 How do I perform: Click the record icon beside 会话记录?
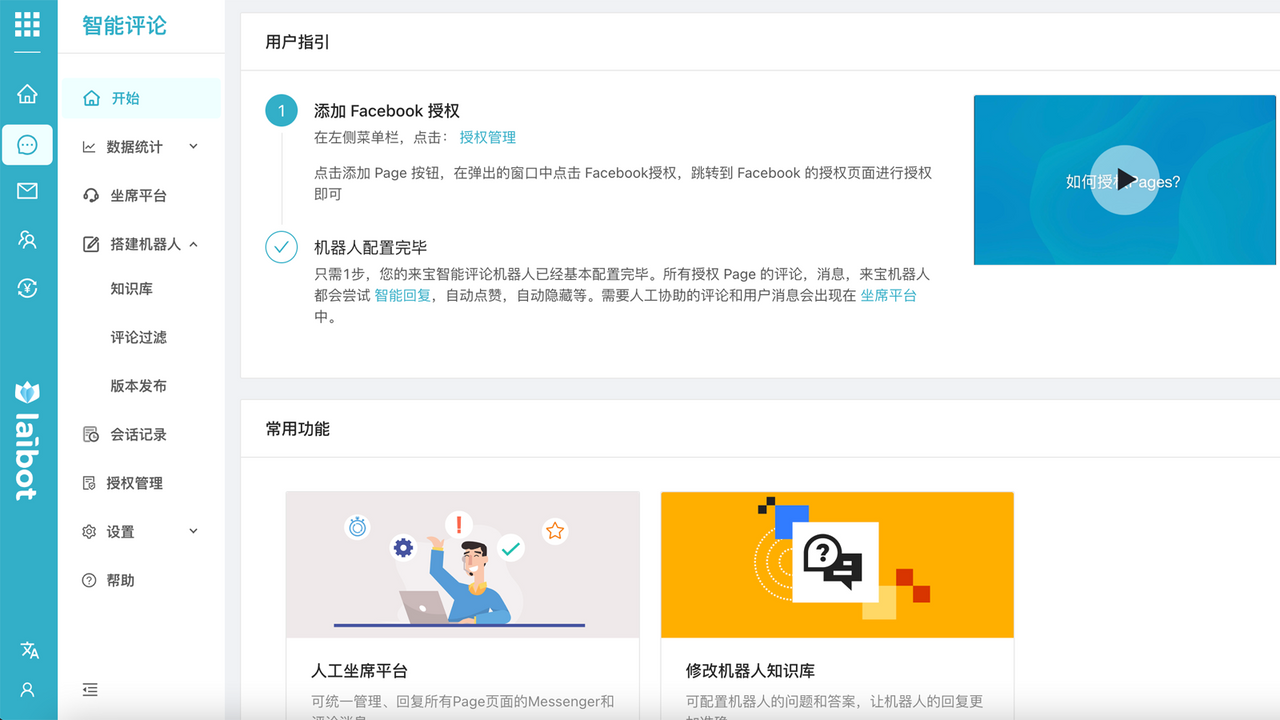pyautogui.click(x=91, y=435)
